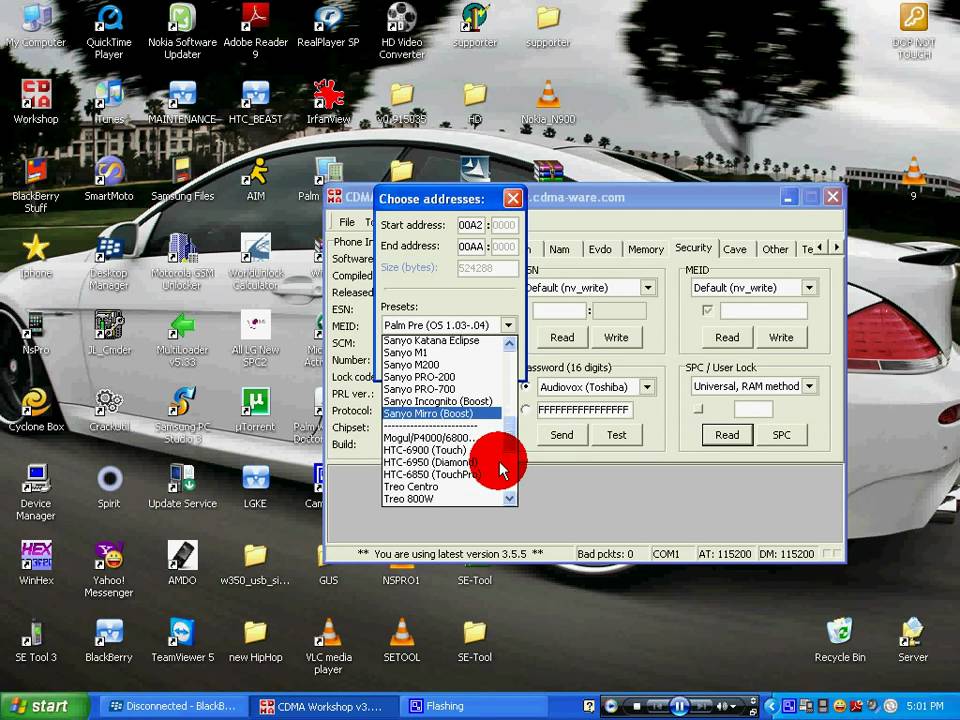
Task: Open Adobe Reader 9 shortcut
Action: pos(255,31)
